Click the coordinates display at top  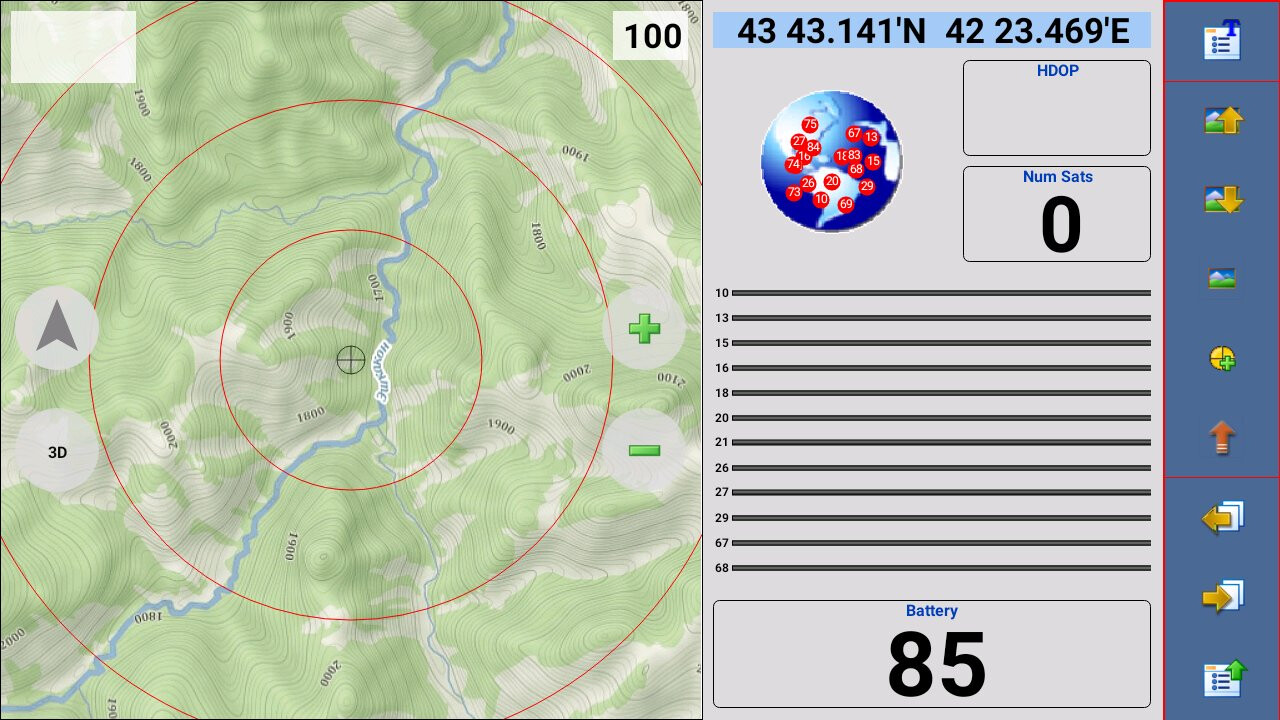coord(932,31)
